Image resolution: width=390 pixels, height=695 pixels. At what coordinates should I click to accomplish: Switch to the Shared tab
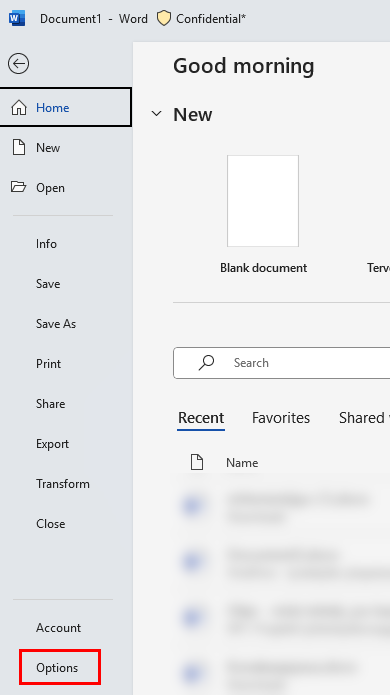point(364,418)
